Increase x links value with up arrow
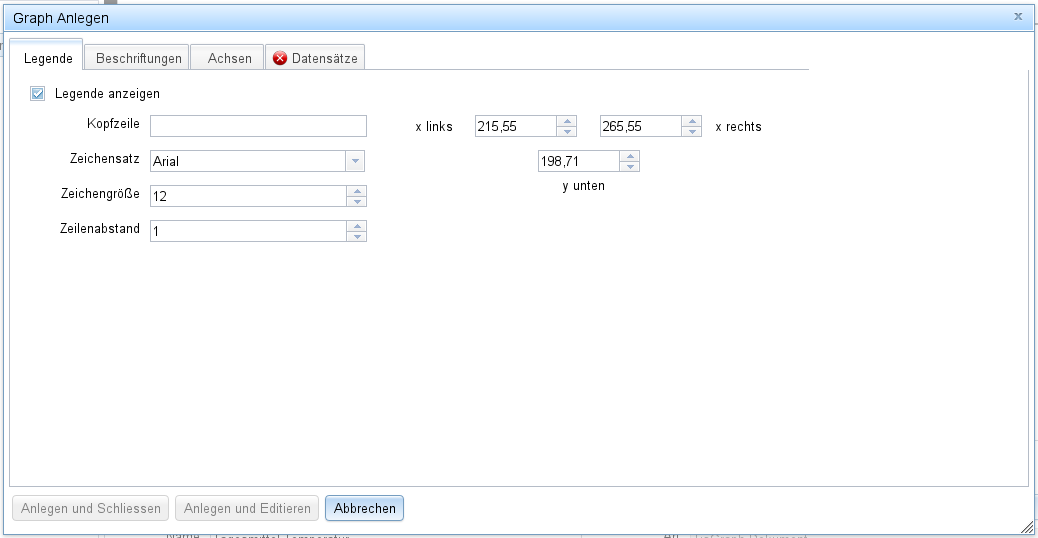The width and height of the screenshot is (1038, 538). pyautogui.click(x=567, y=121)
